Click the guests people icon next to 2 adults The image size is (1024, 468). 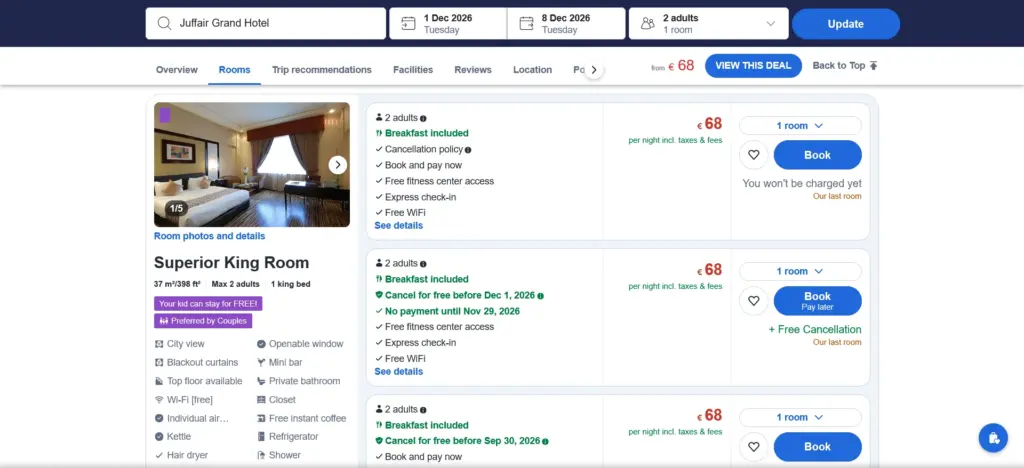click(647, 23)
